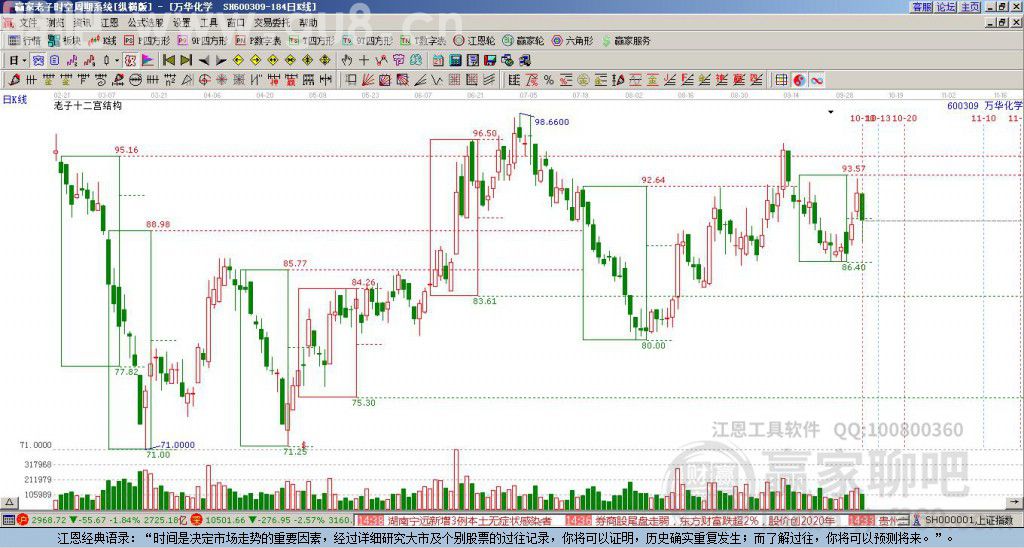The width and height of the screenshot is (1024, 548).
Task: Click the jump-to-last-bar icon
Action: point(186,61)
